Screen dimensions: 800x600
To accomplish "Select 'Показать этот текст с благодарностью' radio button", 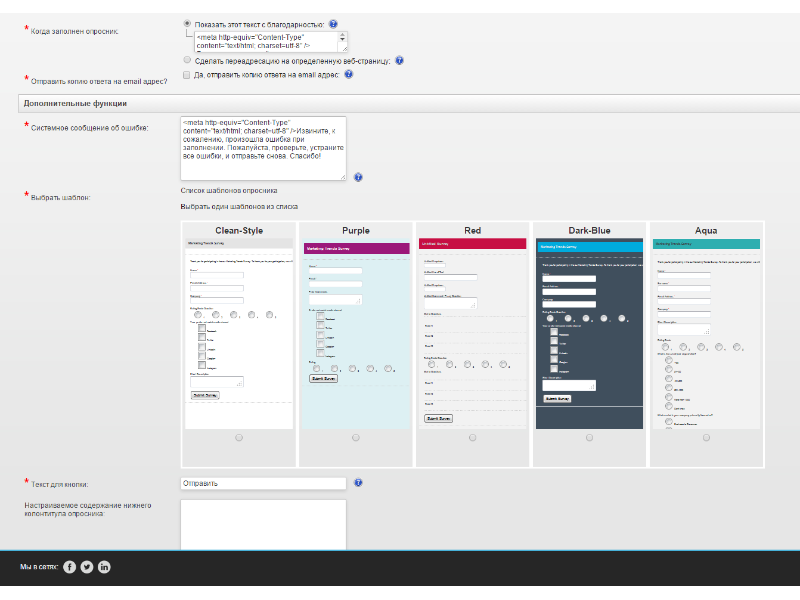I will pyautogui.click(x=187, y=23).
